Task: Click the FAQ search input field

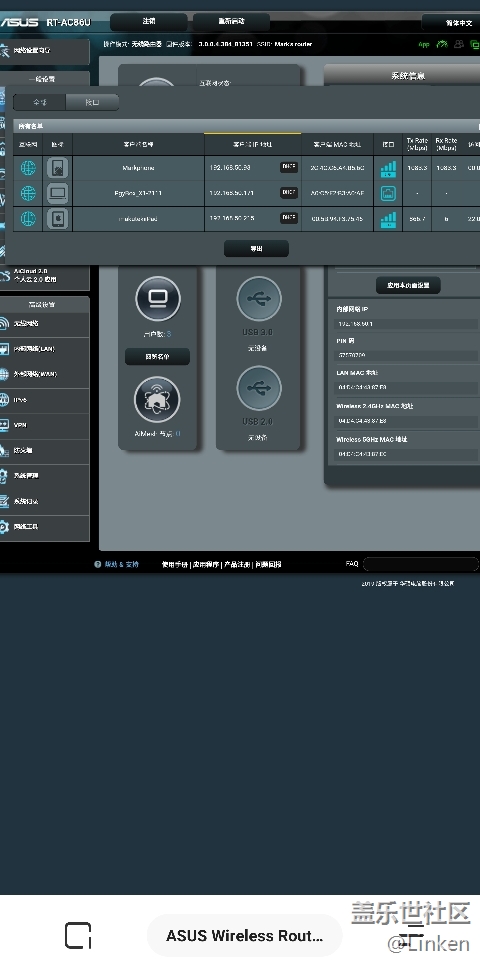Action: pos(420,565)
